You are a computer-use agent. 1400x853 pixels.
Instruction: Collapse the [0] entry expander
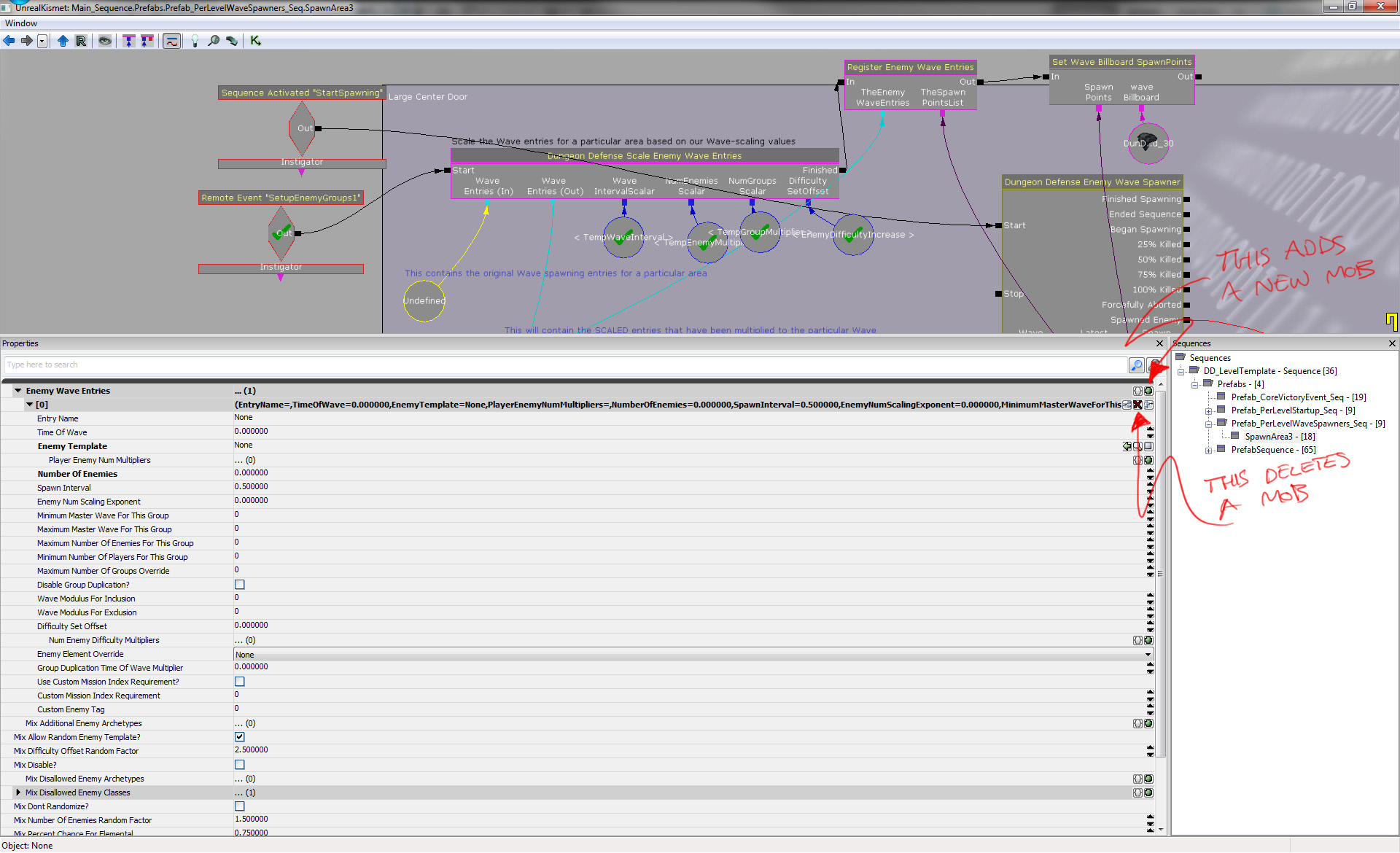pos(30,405)
